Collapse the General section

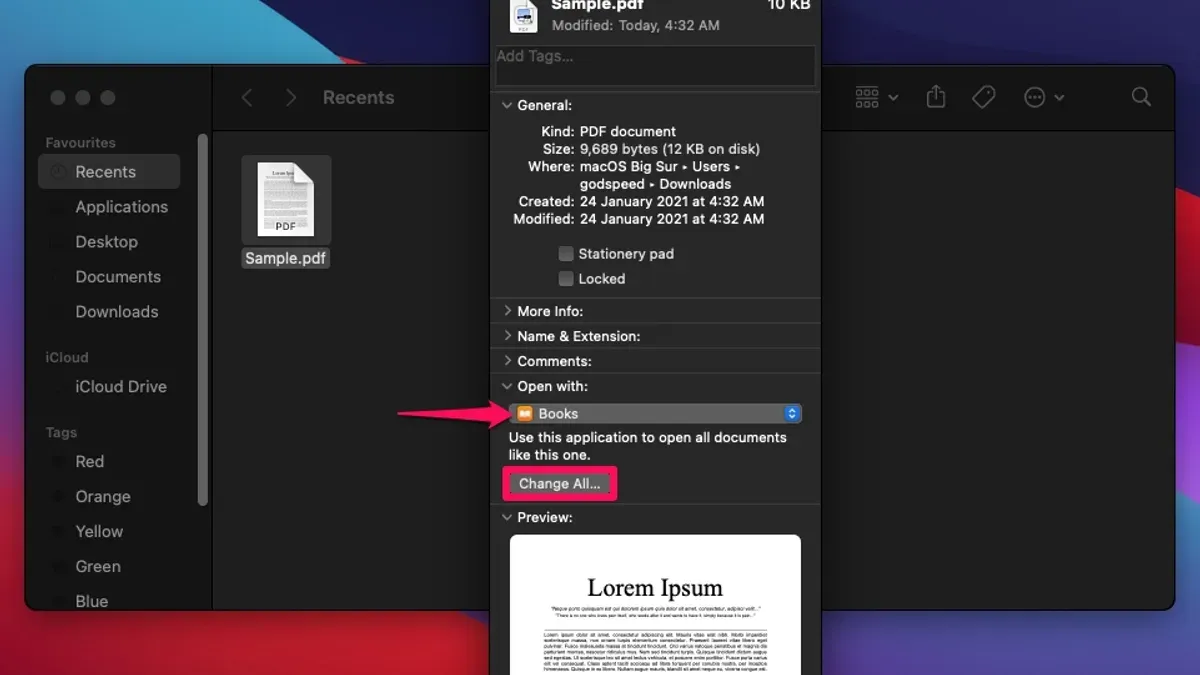tap(508, 105)
